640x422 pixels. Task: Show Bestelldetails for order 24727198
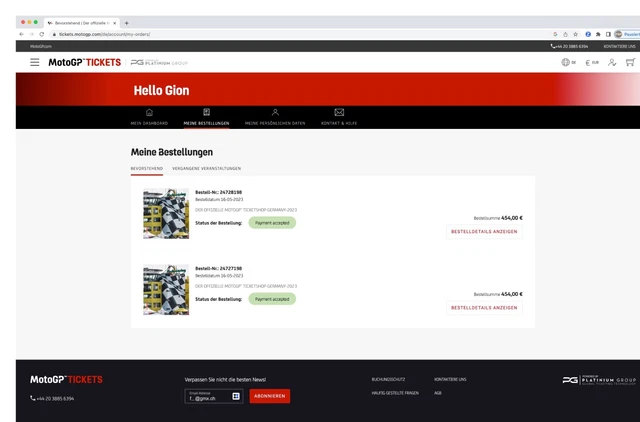(484, 308)
